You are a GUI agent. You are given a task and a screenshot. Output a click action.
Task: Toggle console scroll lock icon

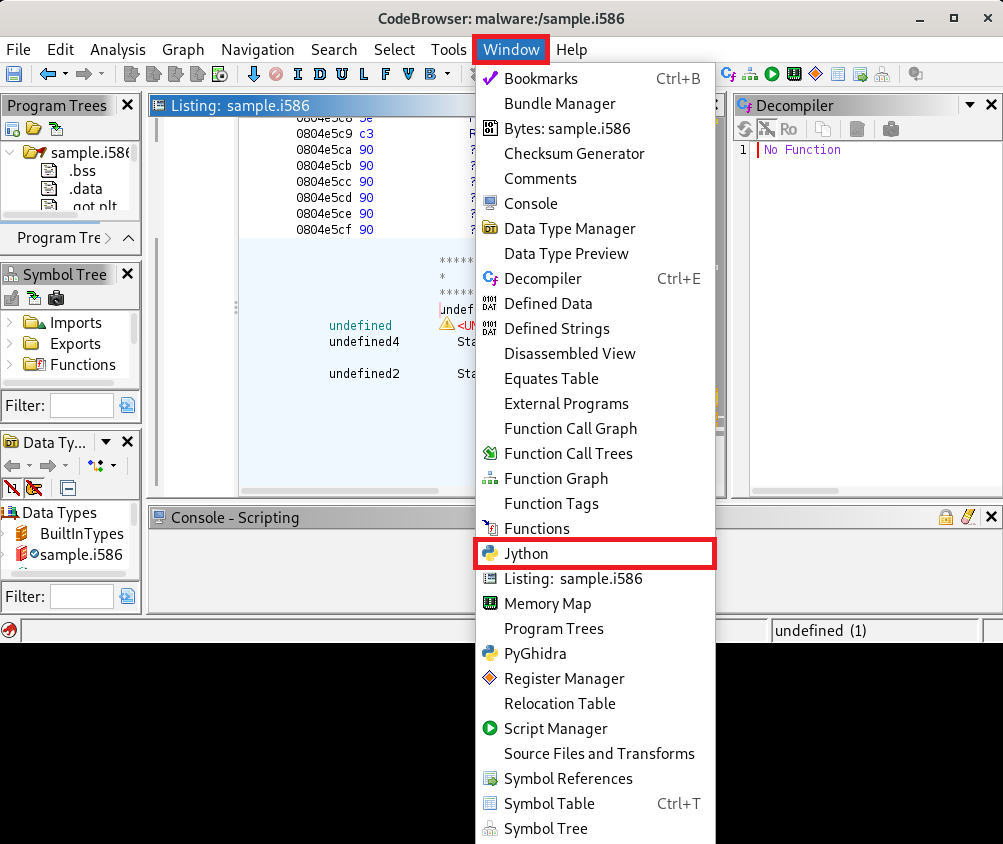tap(945, 517)
